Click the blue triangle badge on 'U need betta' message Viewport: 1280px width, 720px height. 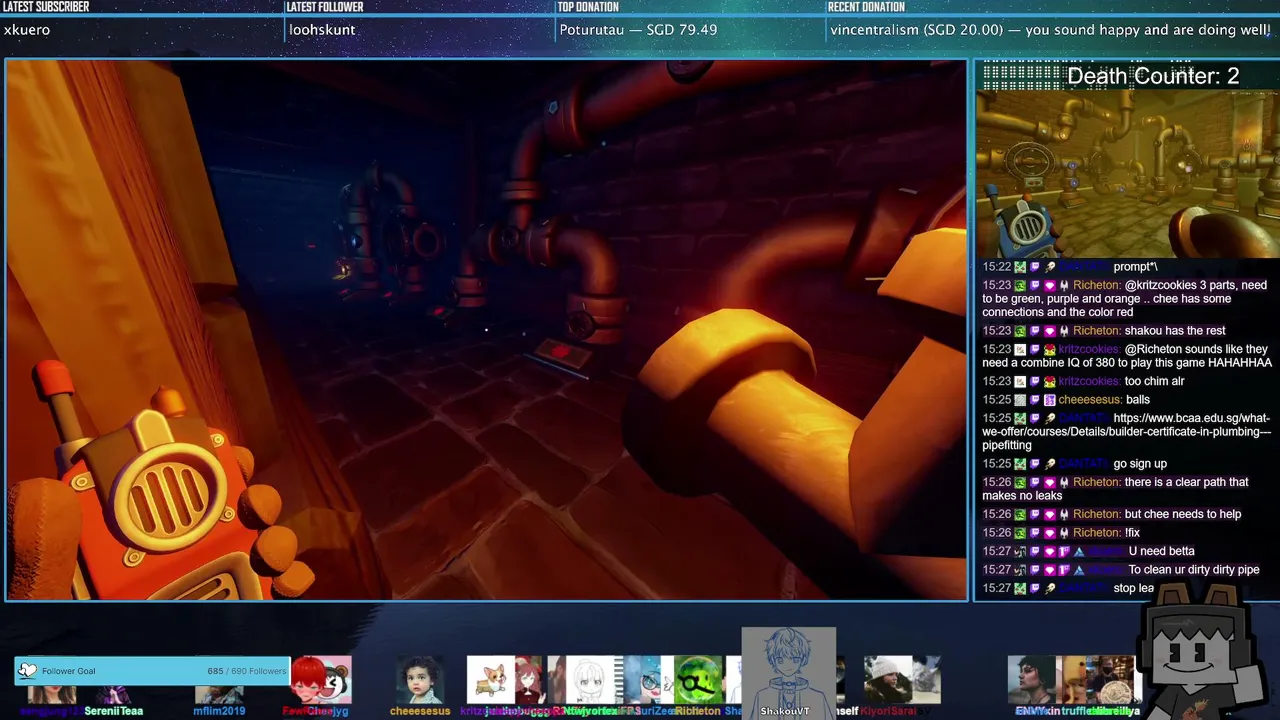[x=1079, y=551]
